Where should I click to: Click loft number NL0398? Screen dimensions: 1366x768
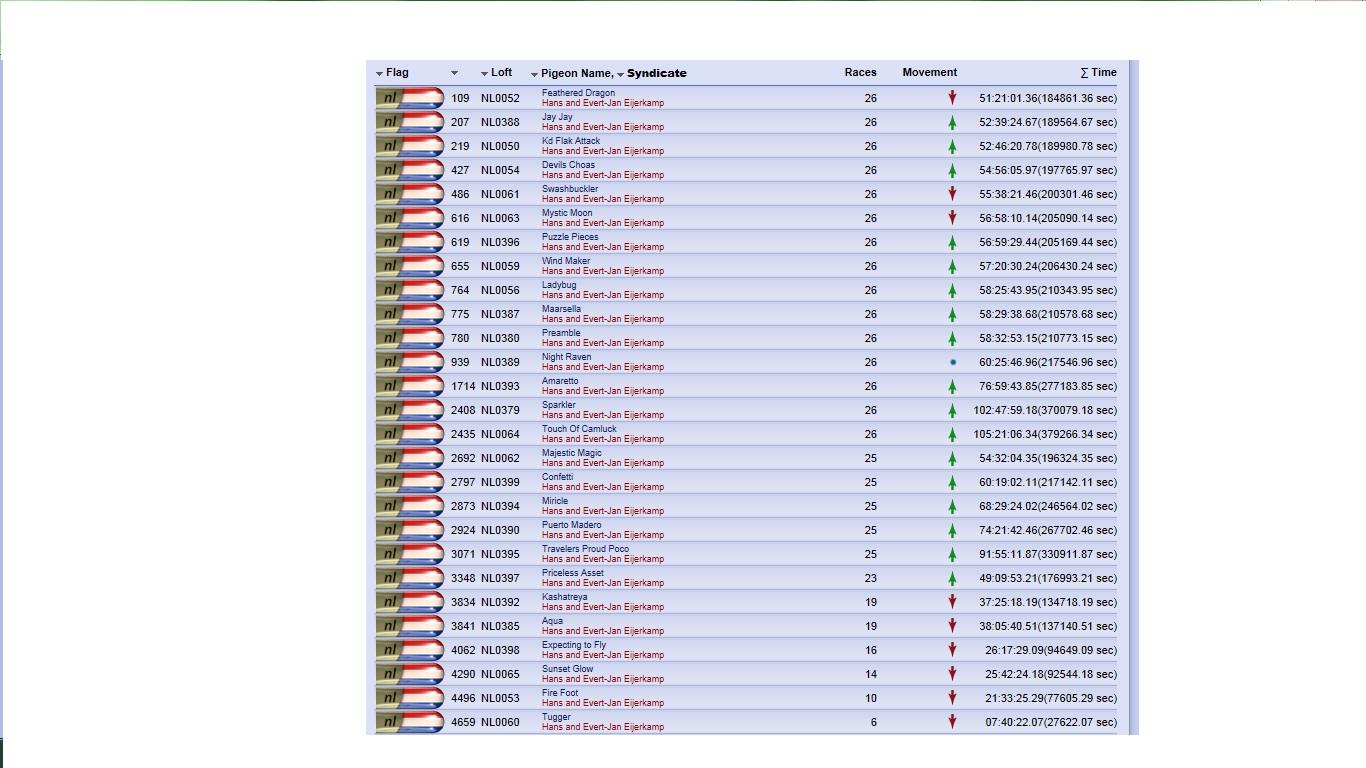(500, 650)
